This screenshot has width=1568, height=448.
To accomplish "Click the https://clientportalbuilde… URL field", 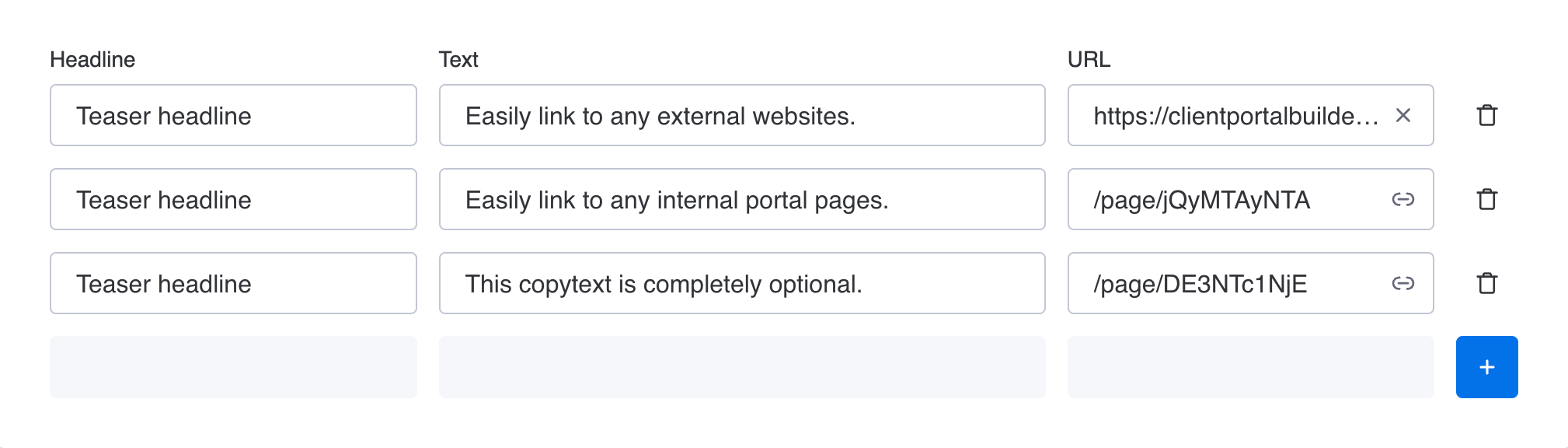I will pos(1234,115).
